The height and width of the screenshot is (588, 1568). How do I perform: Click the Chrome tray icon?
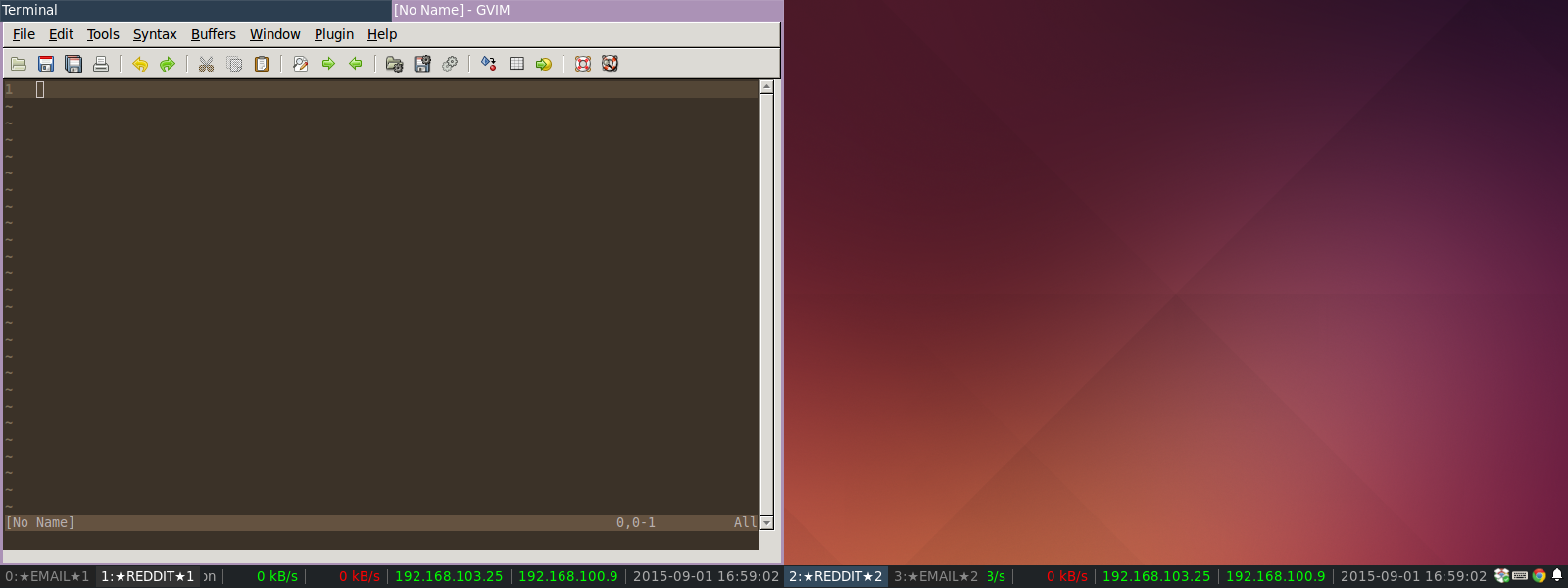1539,576
